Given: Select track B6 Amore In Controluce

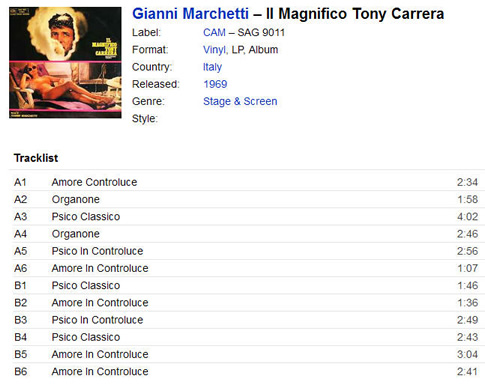Looking at the screenshot, I should pos(246,372).
